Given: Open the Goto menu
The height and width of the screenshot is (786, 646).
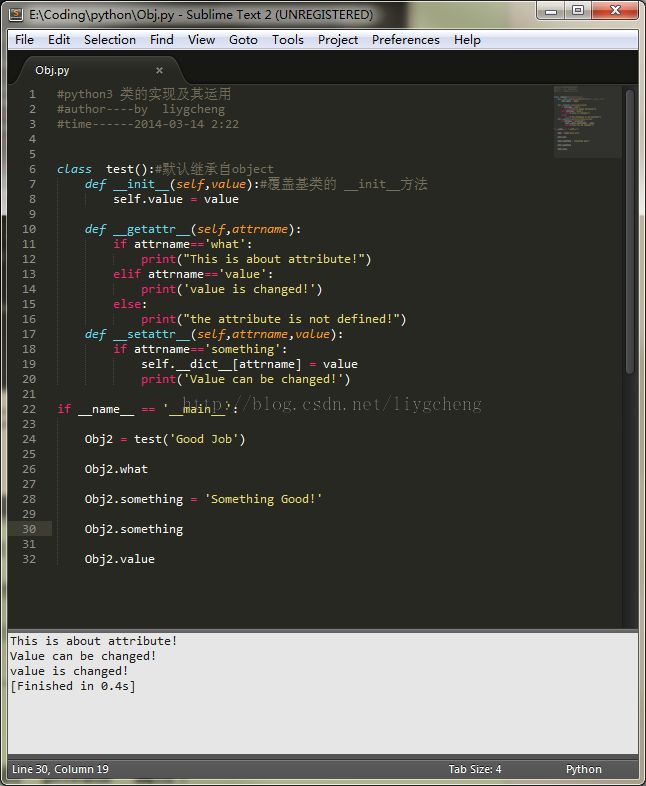Looking at the screenshot, I should point(243,40).
